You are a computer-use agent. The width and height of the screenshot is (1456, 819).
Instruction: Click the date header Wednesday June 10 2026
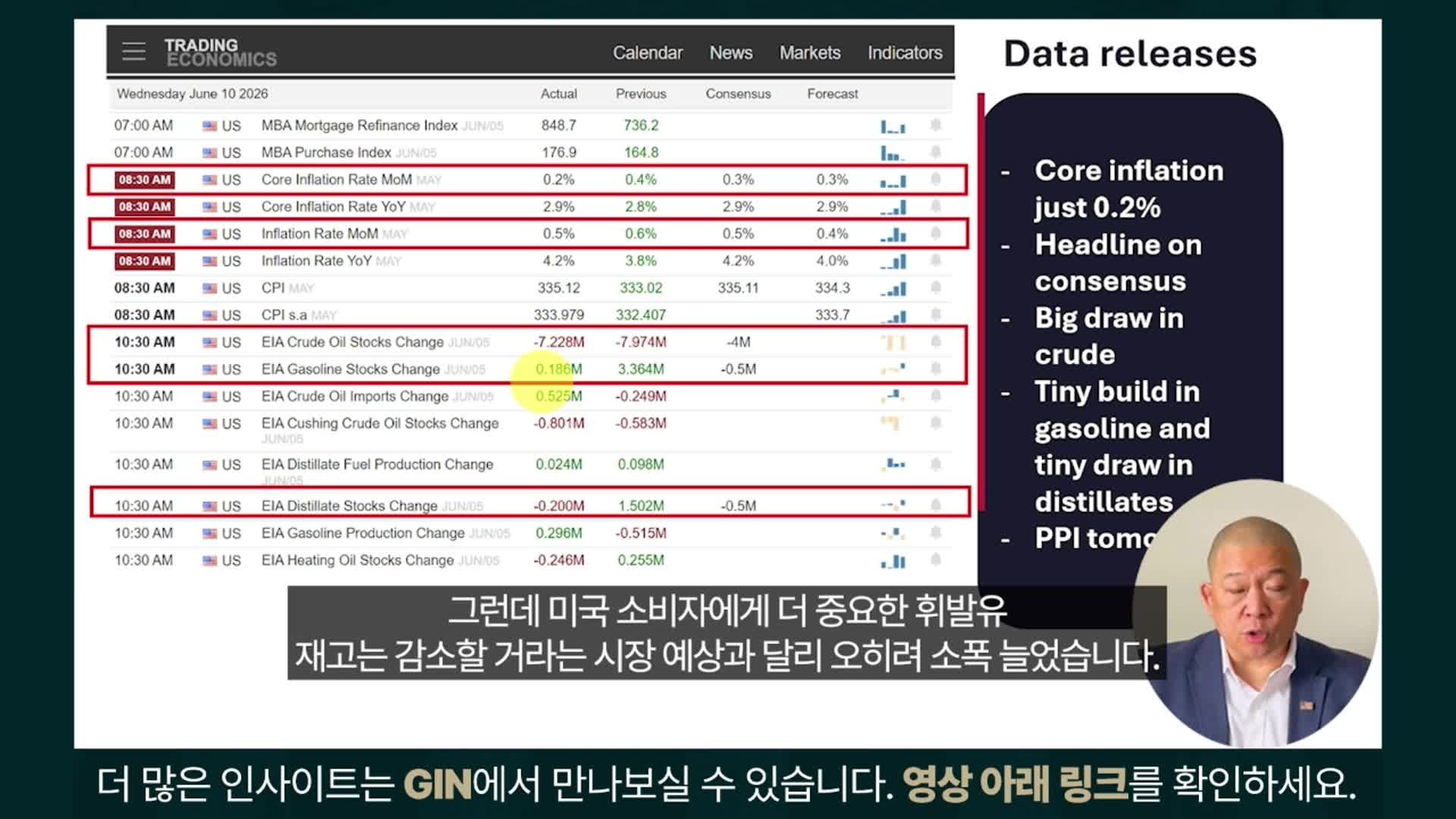tap(192, 94)
